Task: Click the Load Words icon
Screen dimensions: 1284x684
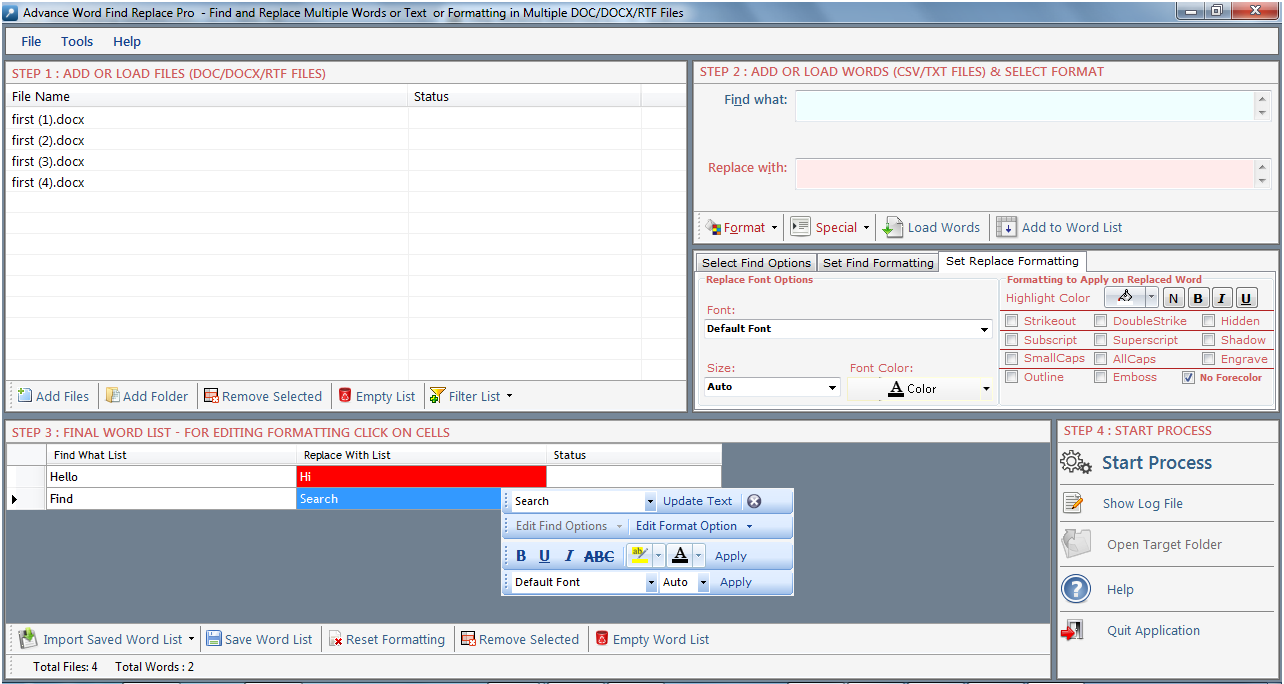Action: [893, 227]
